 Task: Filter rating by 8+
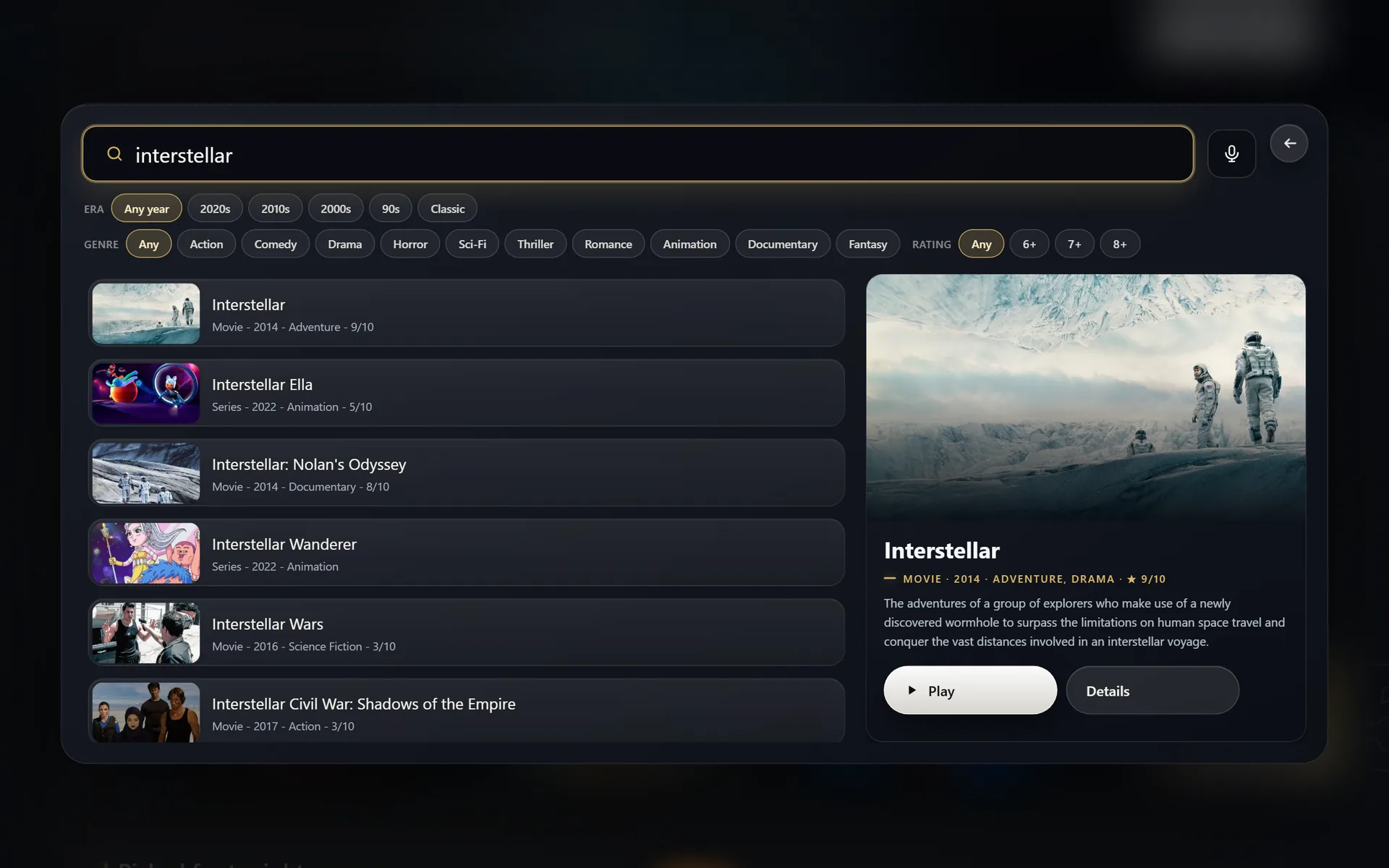[x=1120, y=244]
